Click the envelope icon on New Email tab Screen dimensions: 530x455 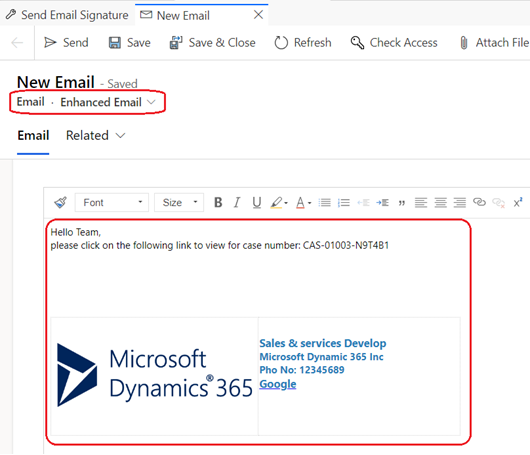[146, 15]
